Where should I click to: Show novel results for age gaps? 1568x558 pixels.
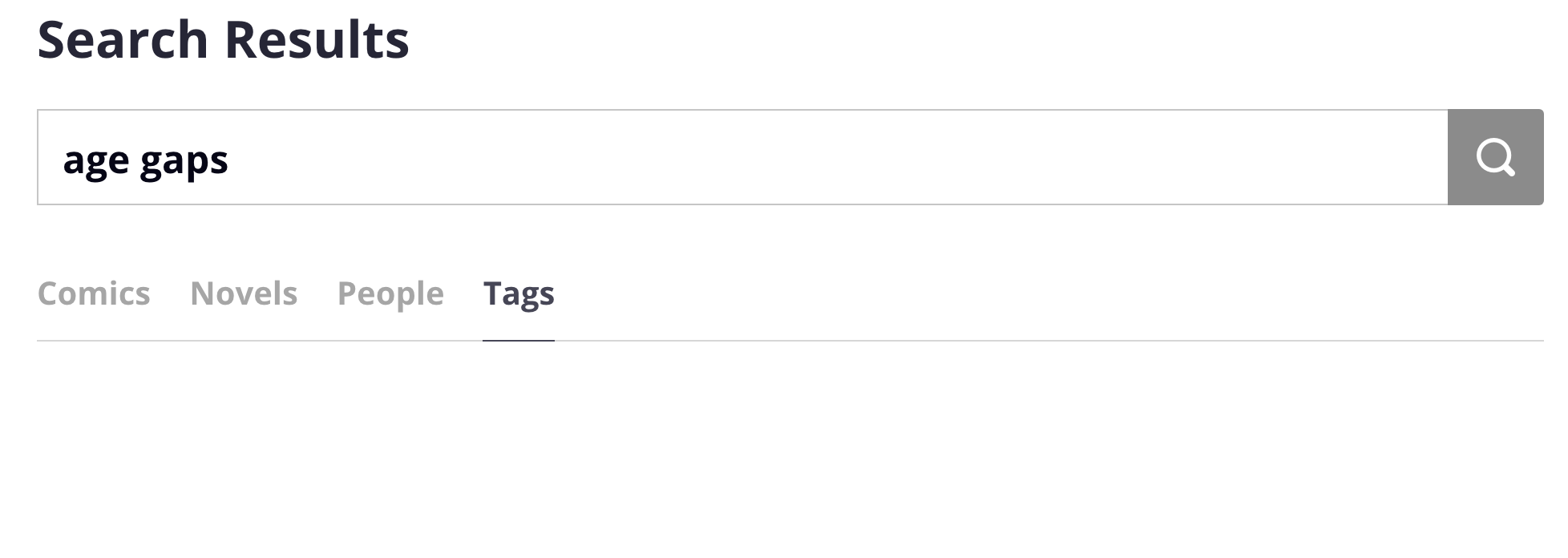point(244,293)
